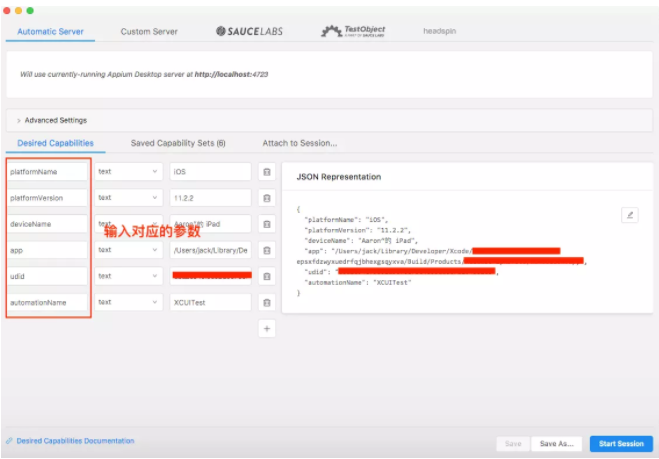Open type dropdown for udid row
The image size is (659, 459).
(128, 276)
